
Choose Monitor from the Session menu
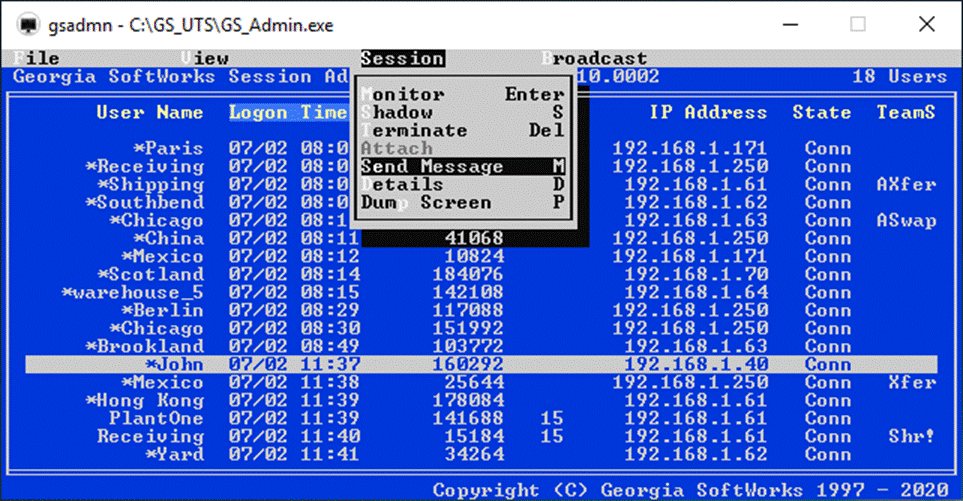coord(462,95)
